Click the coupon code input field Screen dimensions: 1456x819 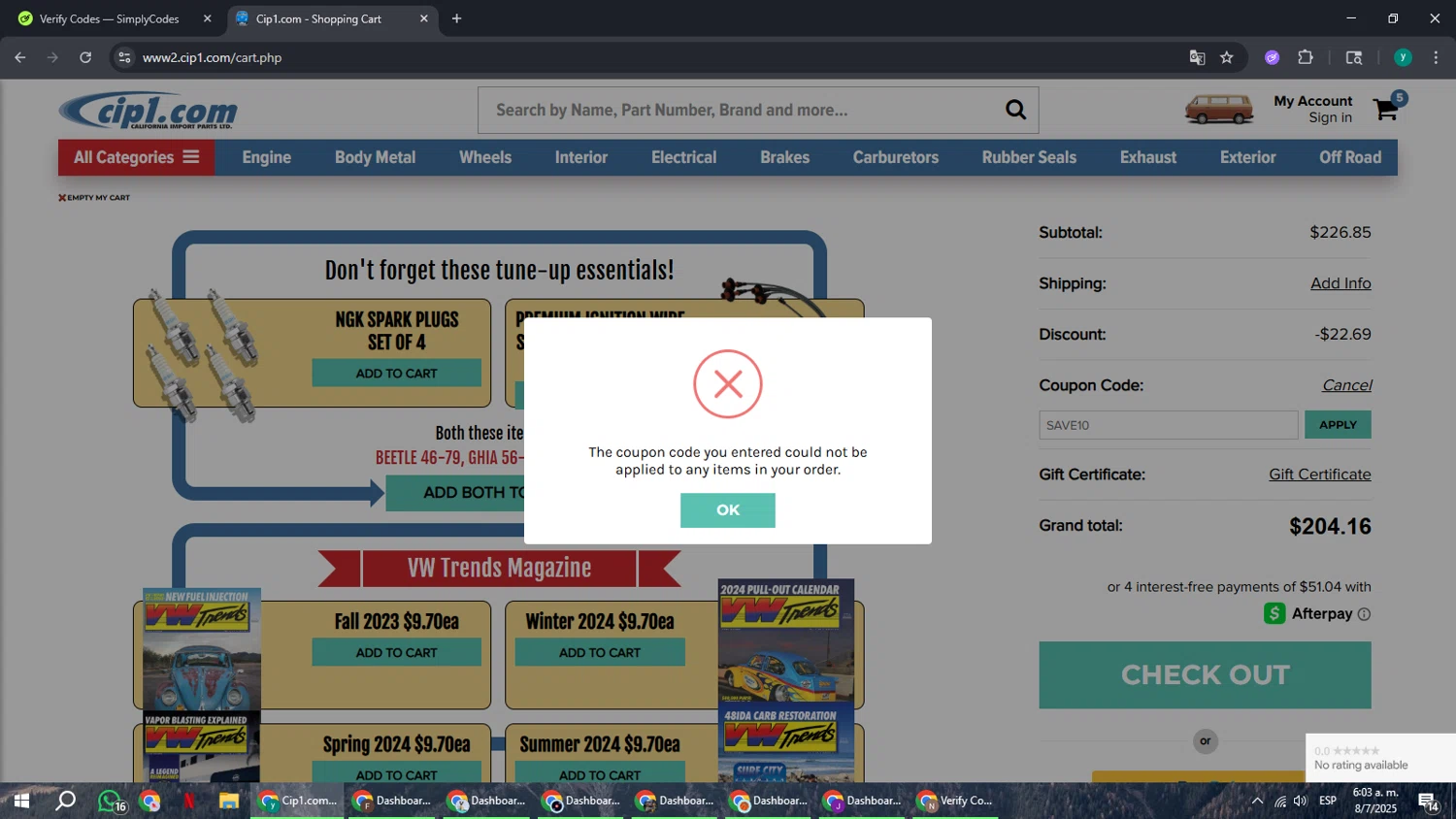[1168, 425]
